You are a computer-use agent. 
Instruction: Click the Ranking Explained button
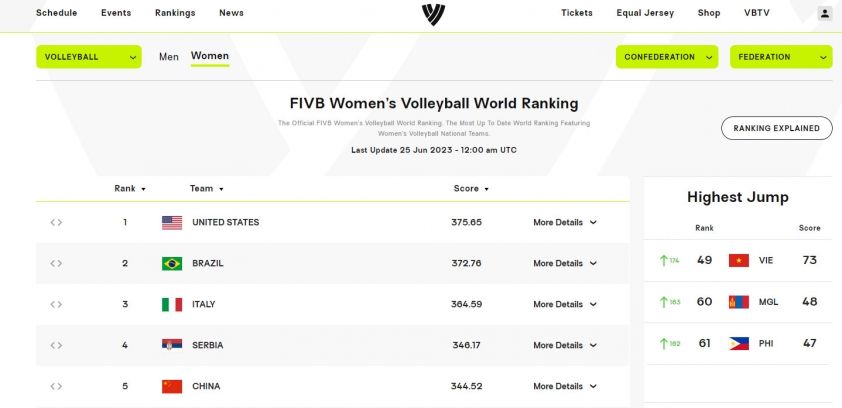point(776,128)
